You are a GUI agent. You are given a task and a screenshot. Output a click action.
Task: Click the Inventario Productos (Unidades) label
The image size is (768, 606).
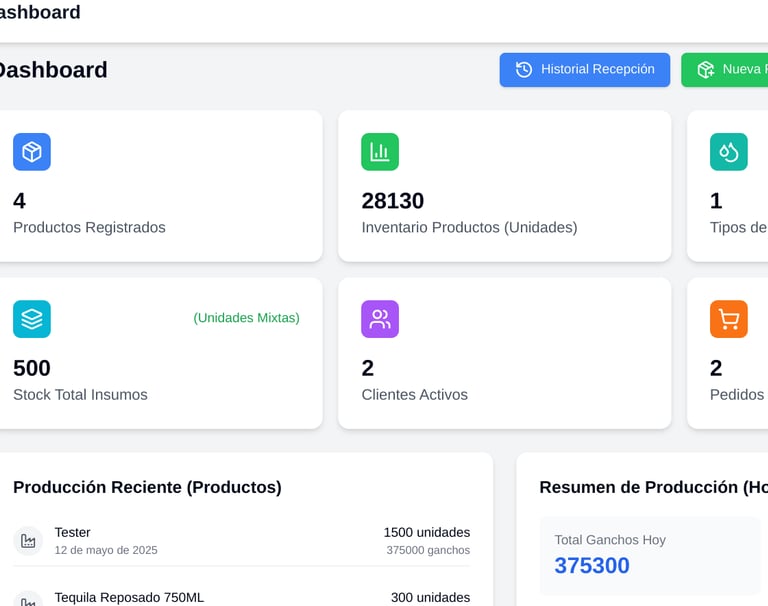[x=469, y=227]
